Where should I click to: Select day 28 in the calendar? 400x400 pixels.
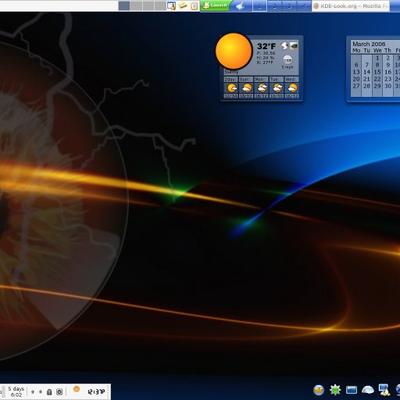[x=367, y=86]
